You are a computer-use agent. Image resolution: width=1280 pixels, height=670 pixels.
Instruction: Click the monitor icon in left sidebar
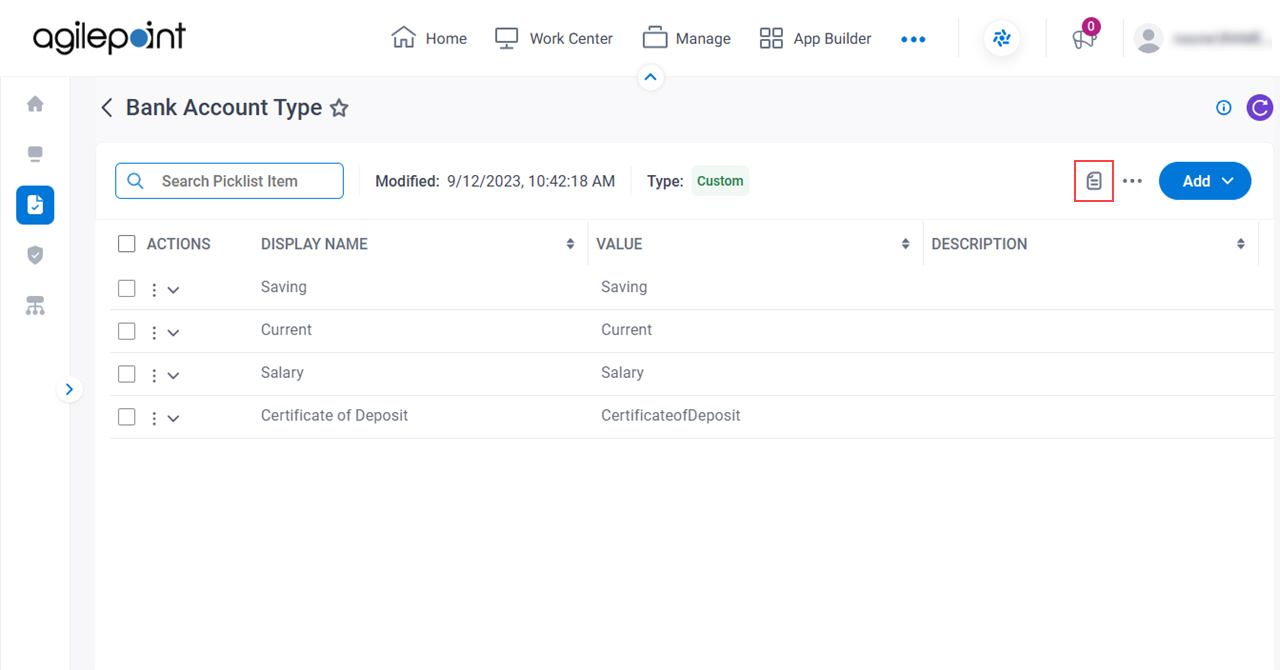click(x=35, y=154)
